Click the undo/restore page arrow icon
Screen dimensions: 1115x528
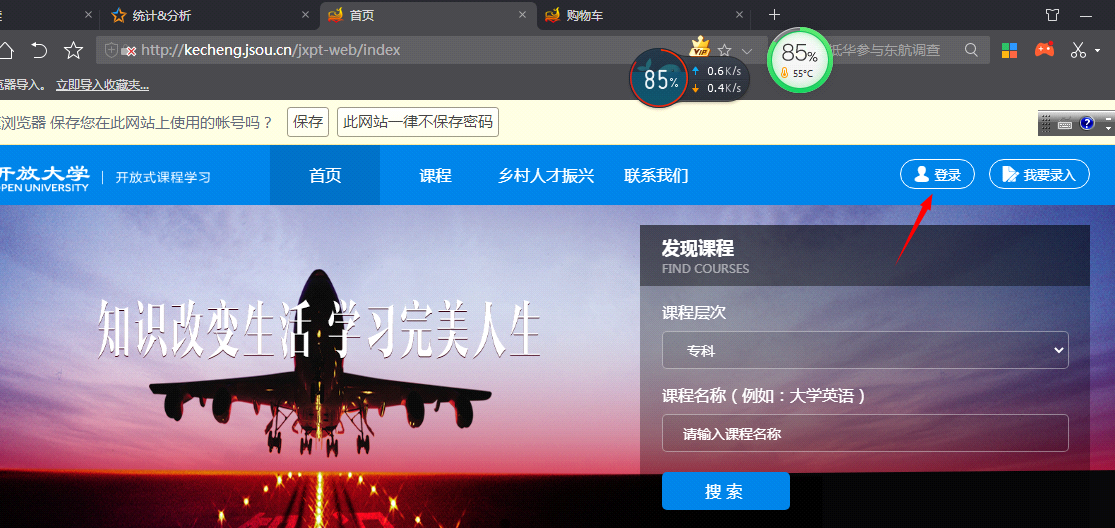tap(39, 50)
